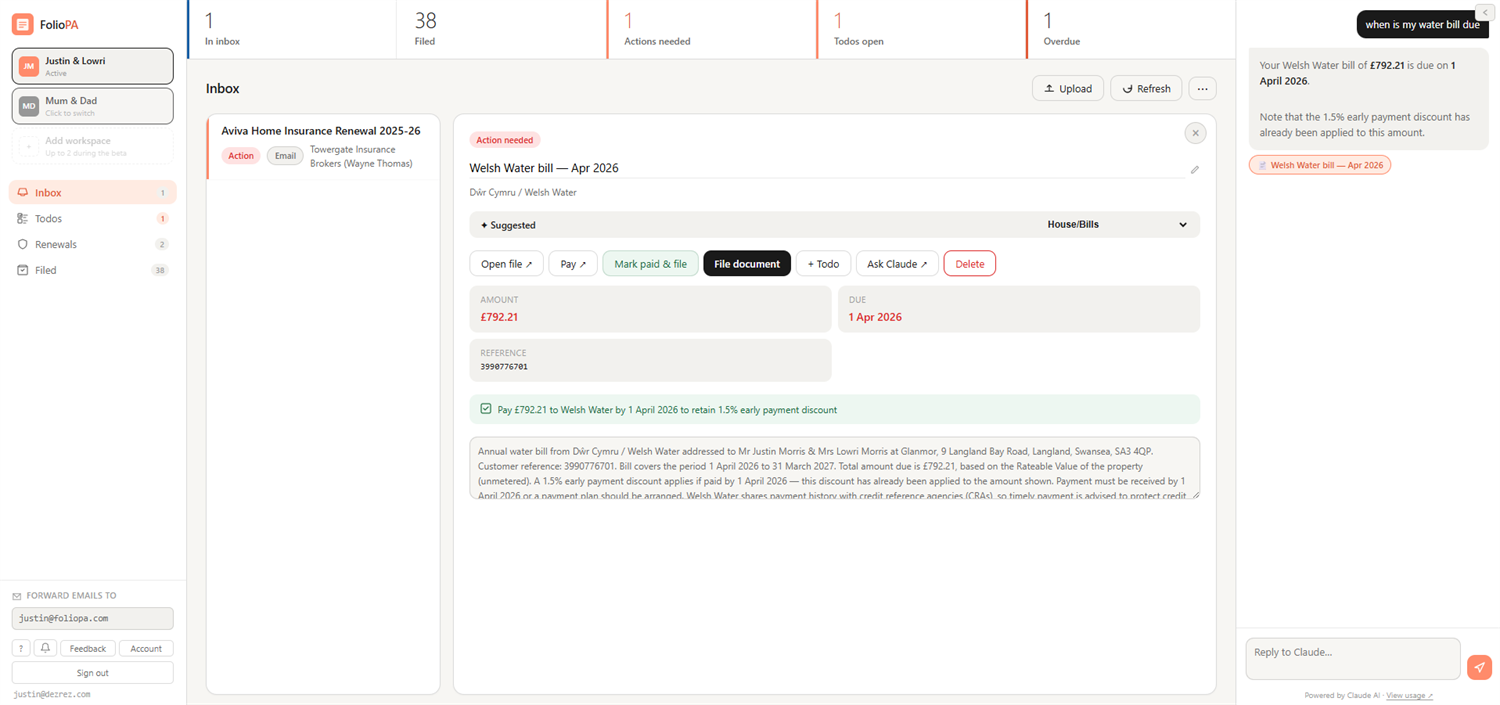Refresh the inbox

(x=1146, y=88)
